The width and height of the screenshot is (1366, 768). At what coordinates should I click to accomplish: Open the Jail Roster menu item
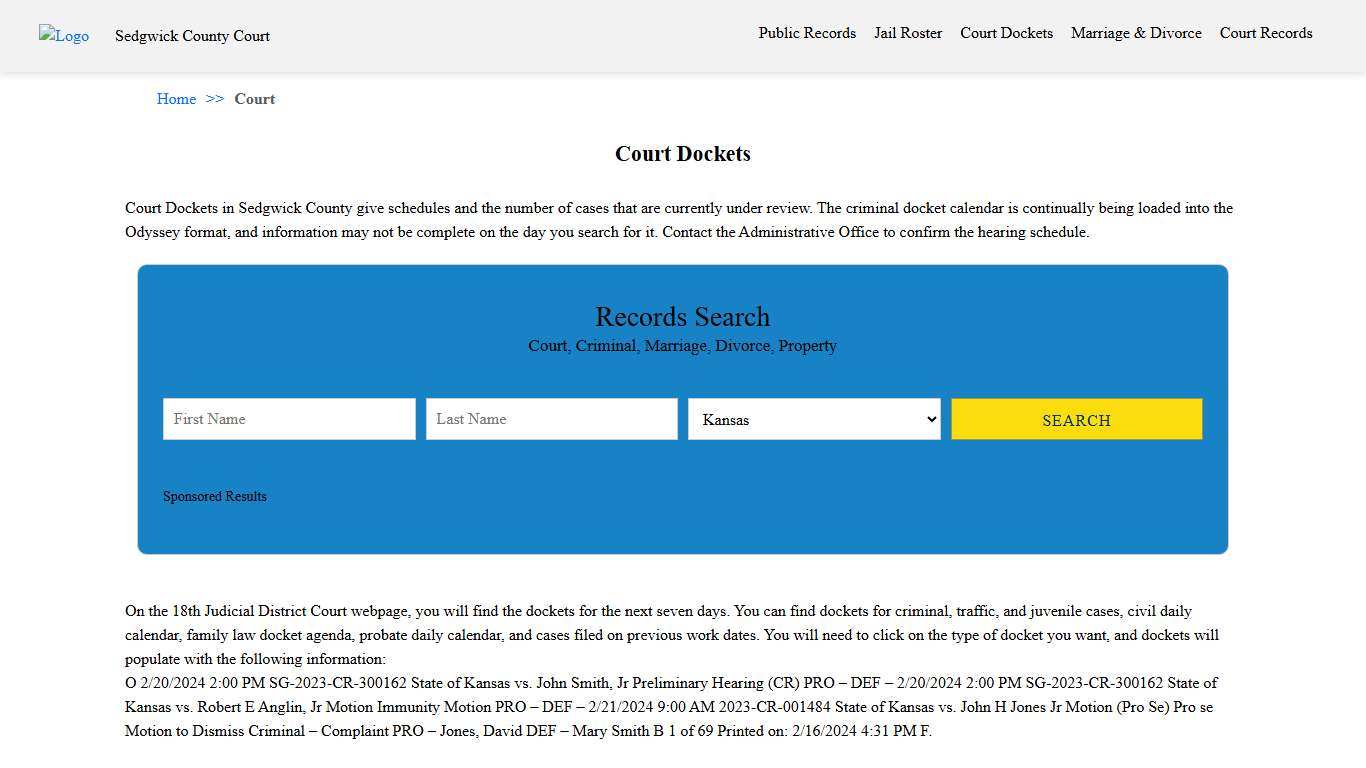[x=907, y=33]
